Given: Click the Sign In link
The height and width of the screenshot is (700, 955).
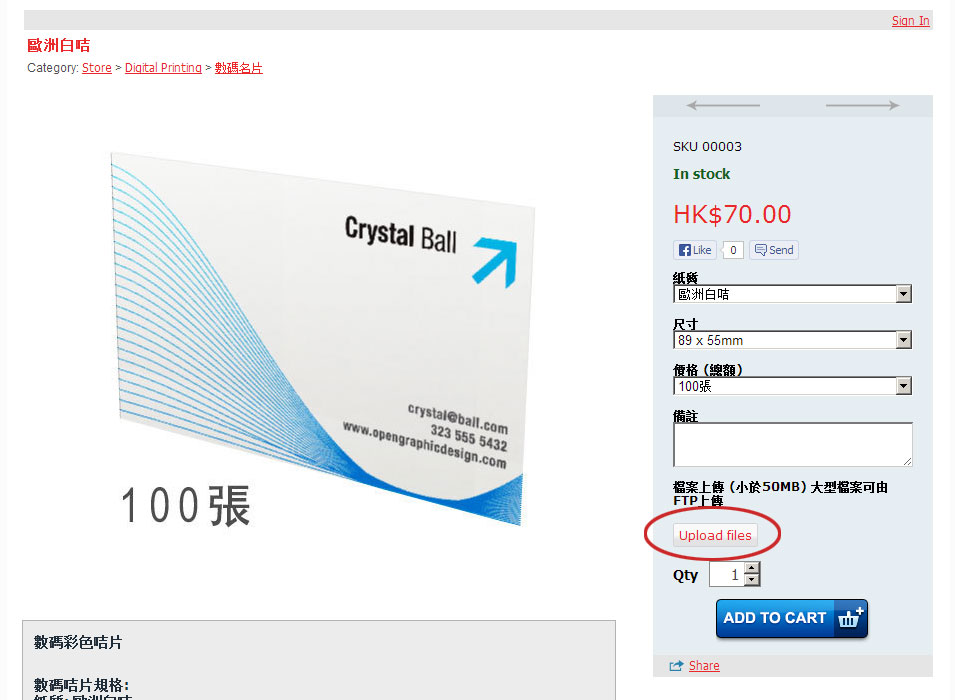Looking at the screenshot, I should click(911, 21).
